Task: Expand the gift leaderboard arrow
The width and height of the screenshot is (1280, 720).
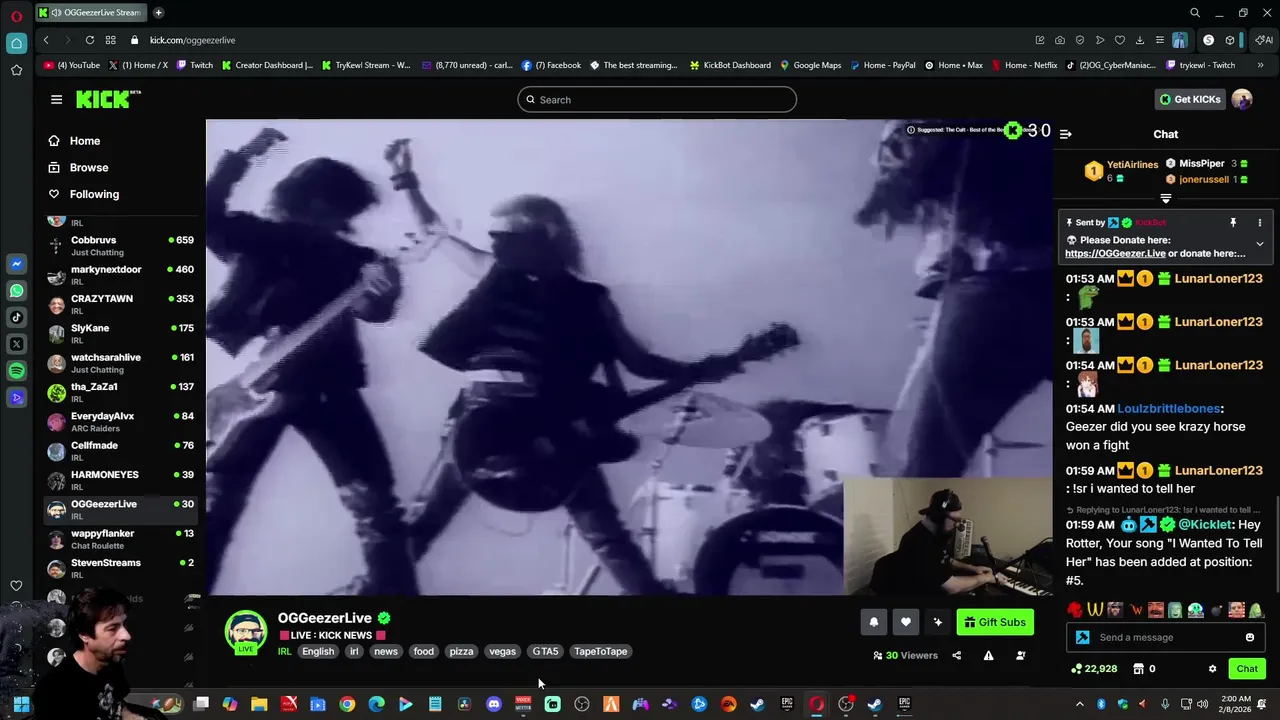Action: pos(1166,199)
